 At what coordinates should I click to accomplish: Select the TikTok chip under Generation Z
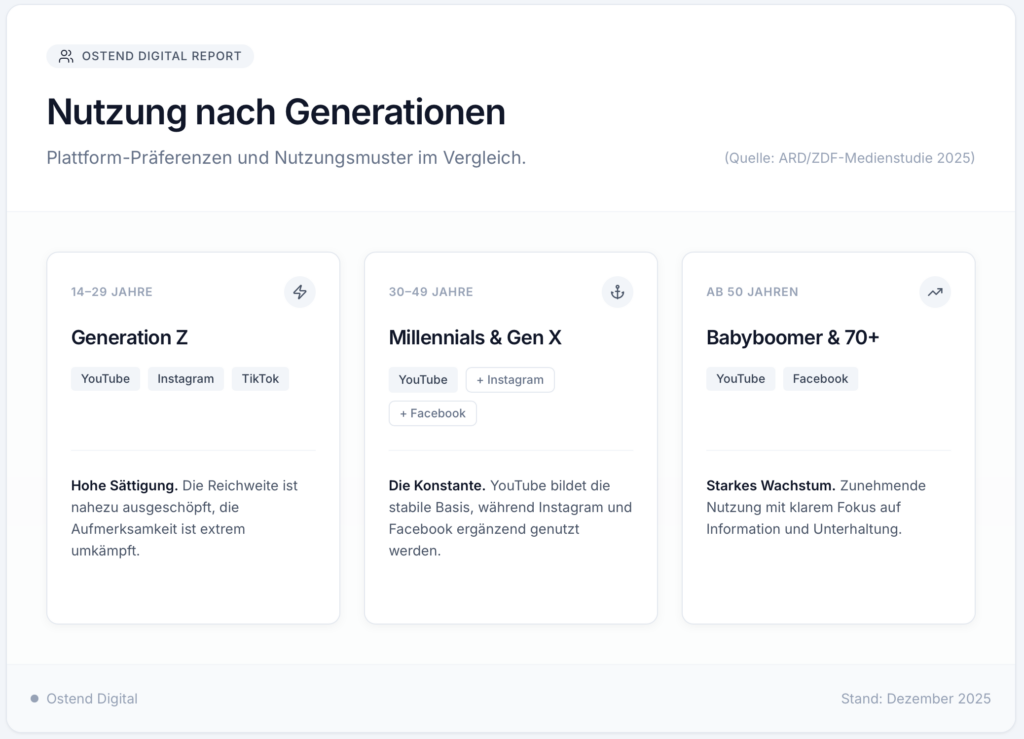pyautogui.click(x=260, y=378)
